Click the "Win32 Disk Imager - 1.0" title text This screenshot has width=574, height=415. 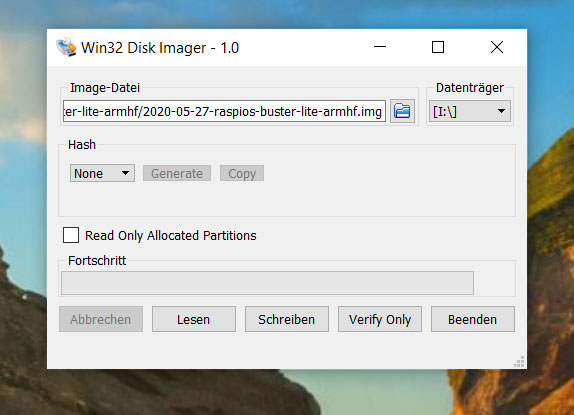(160, 48)
